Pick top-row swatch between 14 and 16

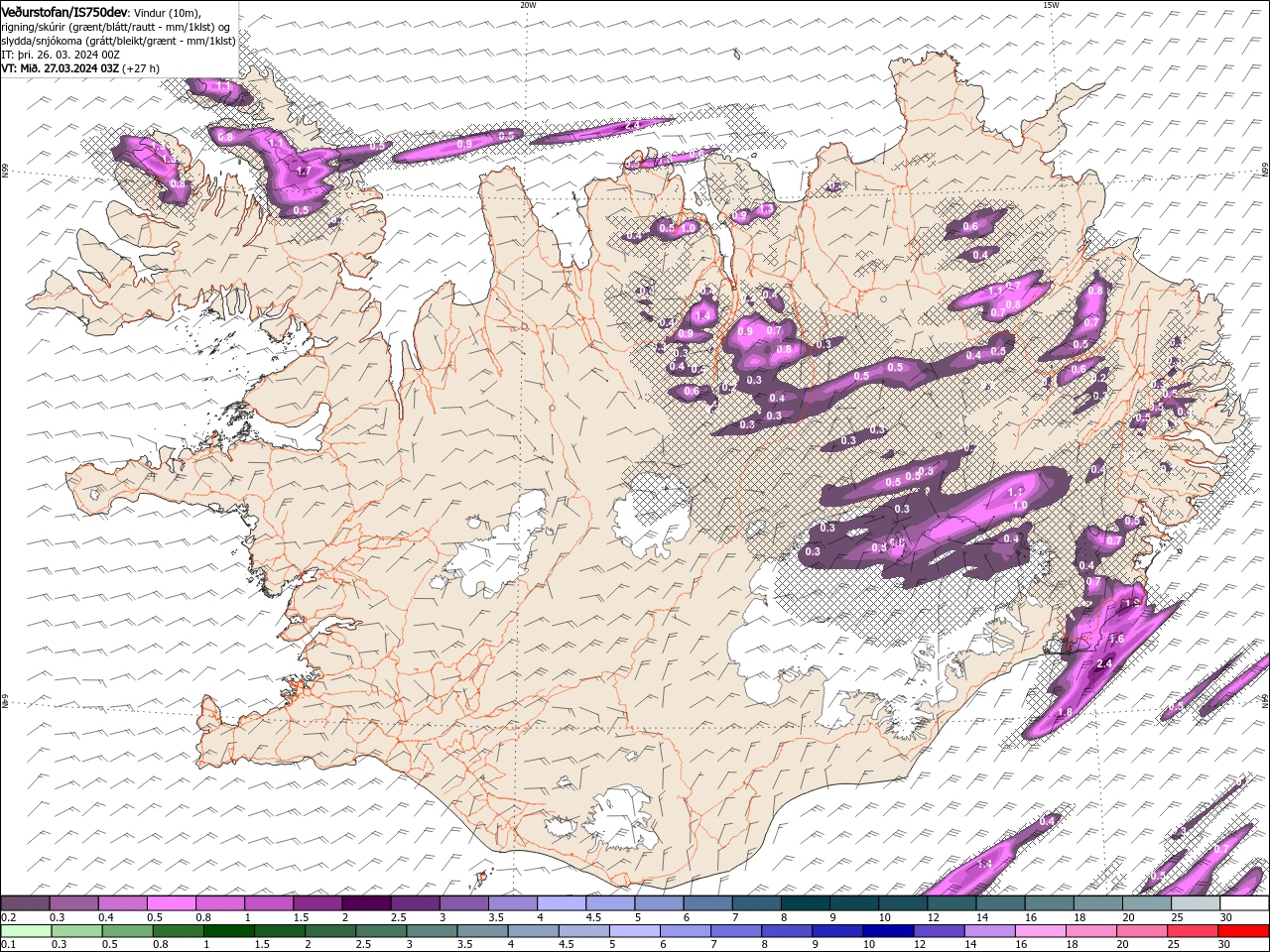(x=1002, y=903)
